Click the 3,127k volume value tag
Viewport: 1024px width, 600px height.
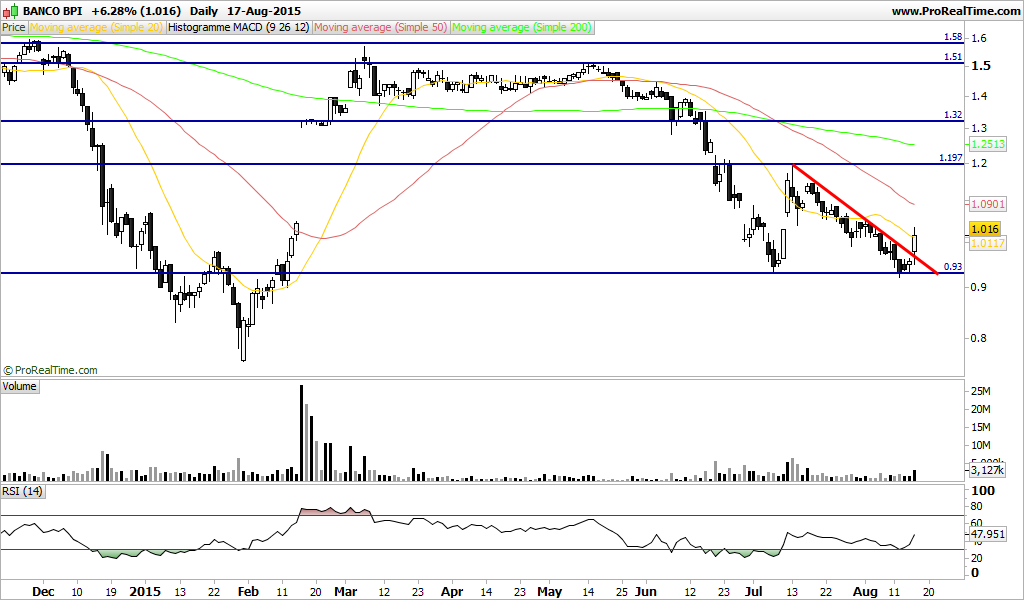tap(987, 470)
